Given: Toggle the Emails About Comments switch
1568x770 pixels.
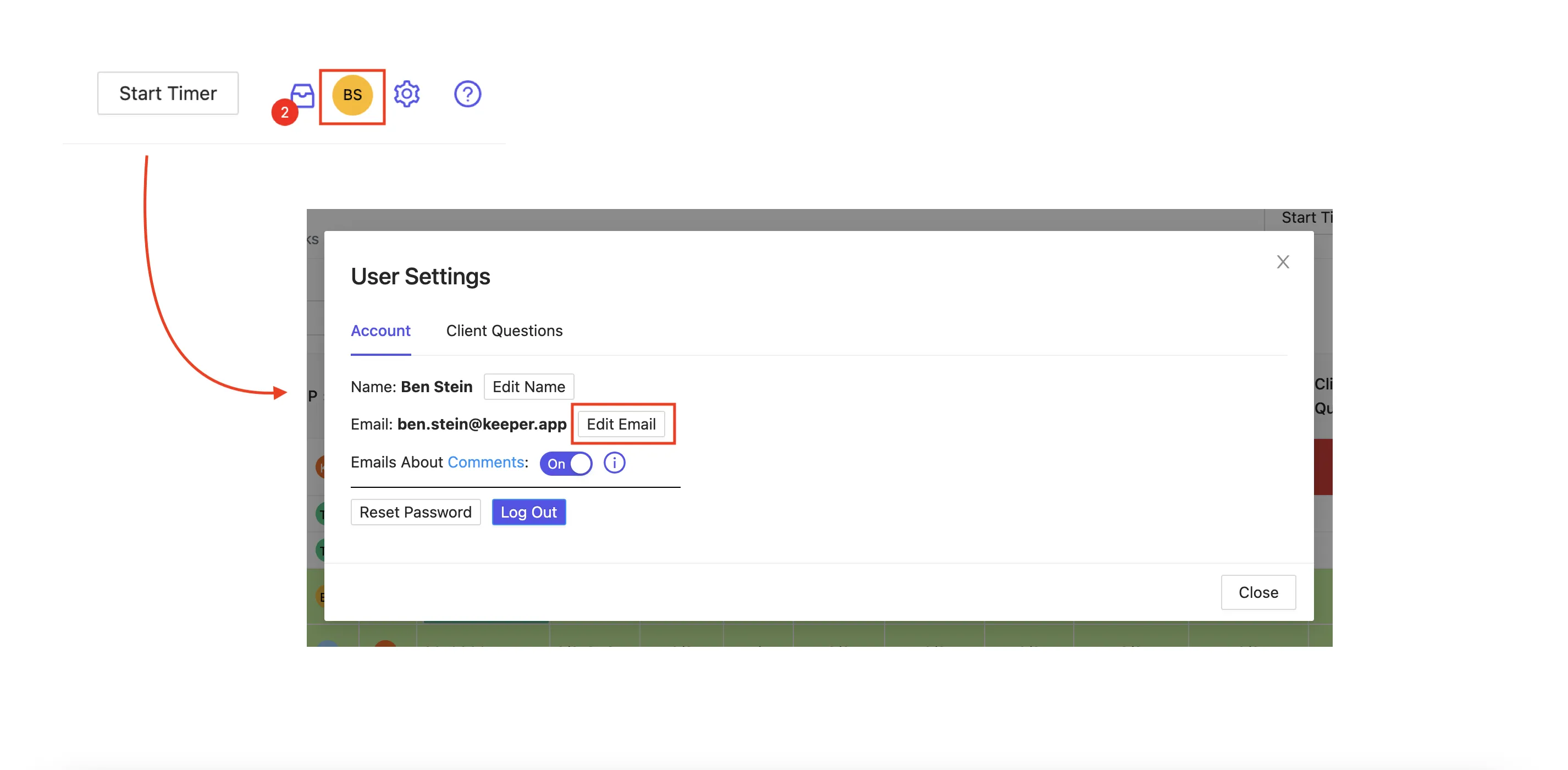Looking at the screenshot, I should click(566, 463).
